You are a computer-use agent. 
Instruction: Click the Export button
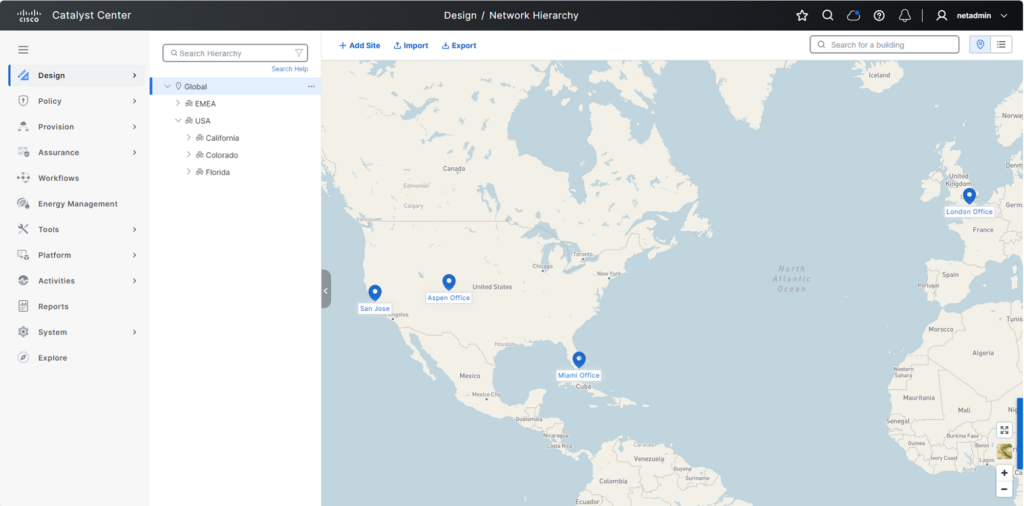point(459,46)
